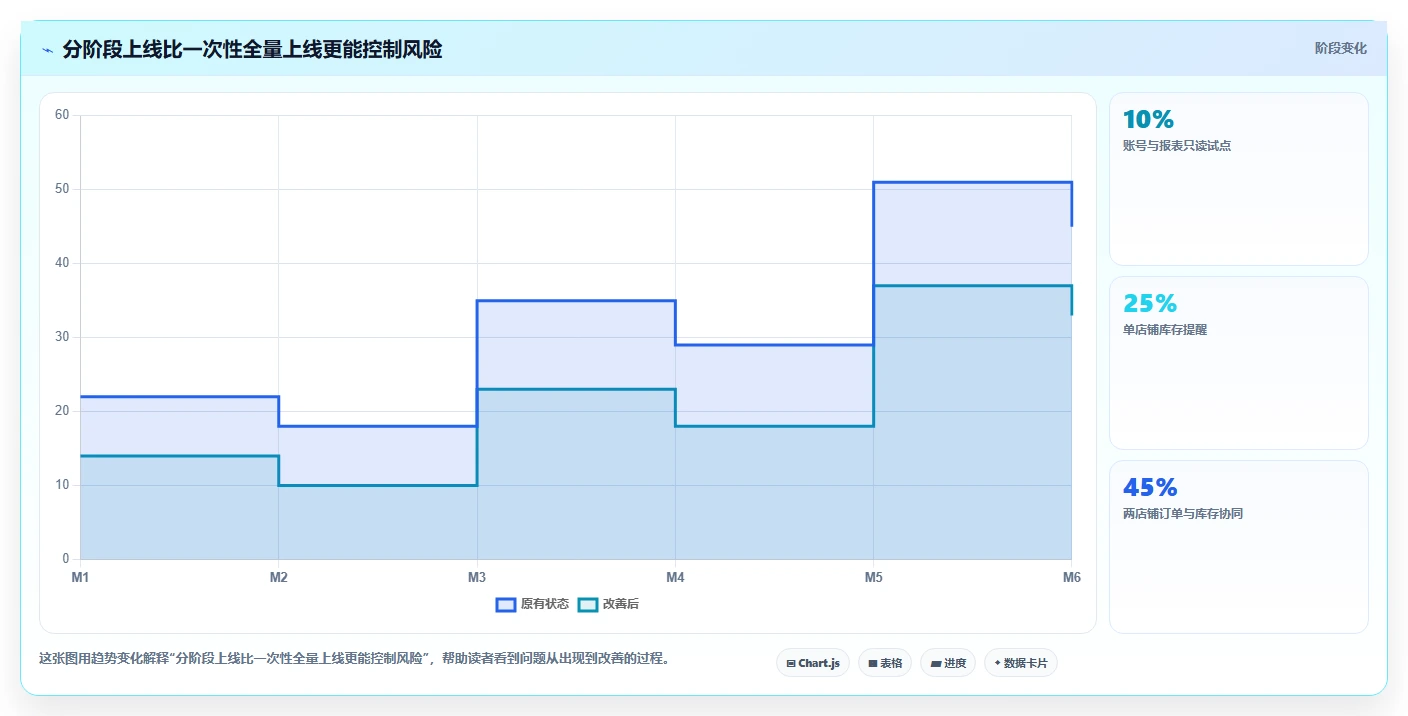Click the 进度 tag
Viewport: 1408px width, 716px height.
(948, 663)
